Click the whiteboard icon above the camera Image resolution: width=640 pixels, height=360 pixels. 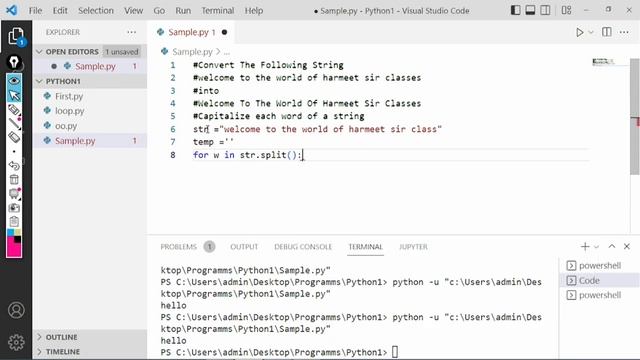click(x=14, y=193)
